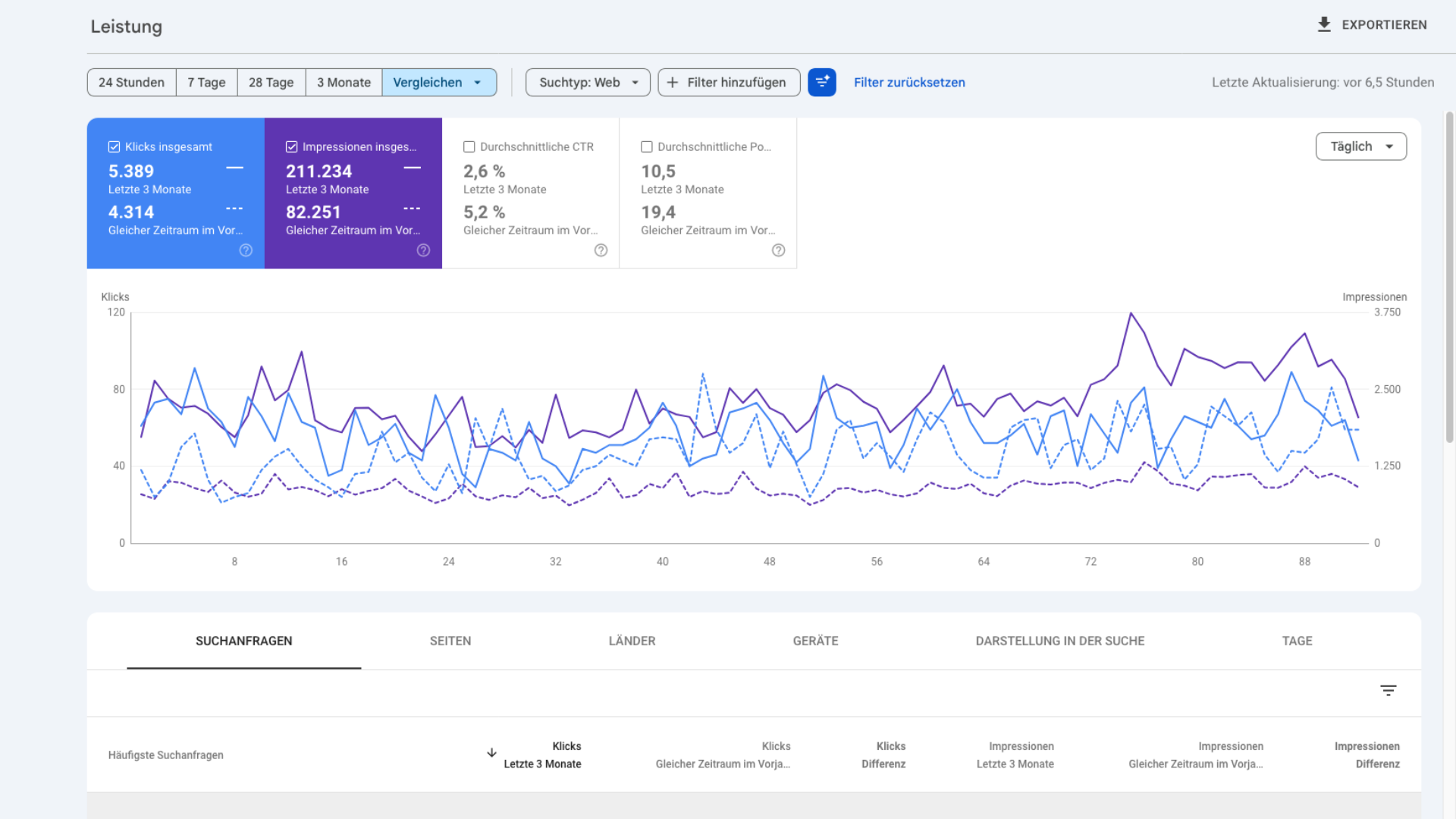Uncheck Klicks insgesamt metric

click(x=114, y=146)
